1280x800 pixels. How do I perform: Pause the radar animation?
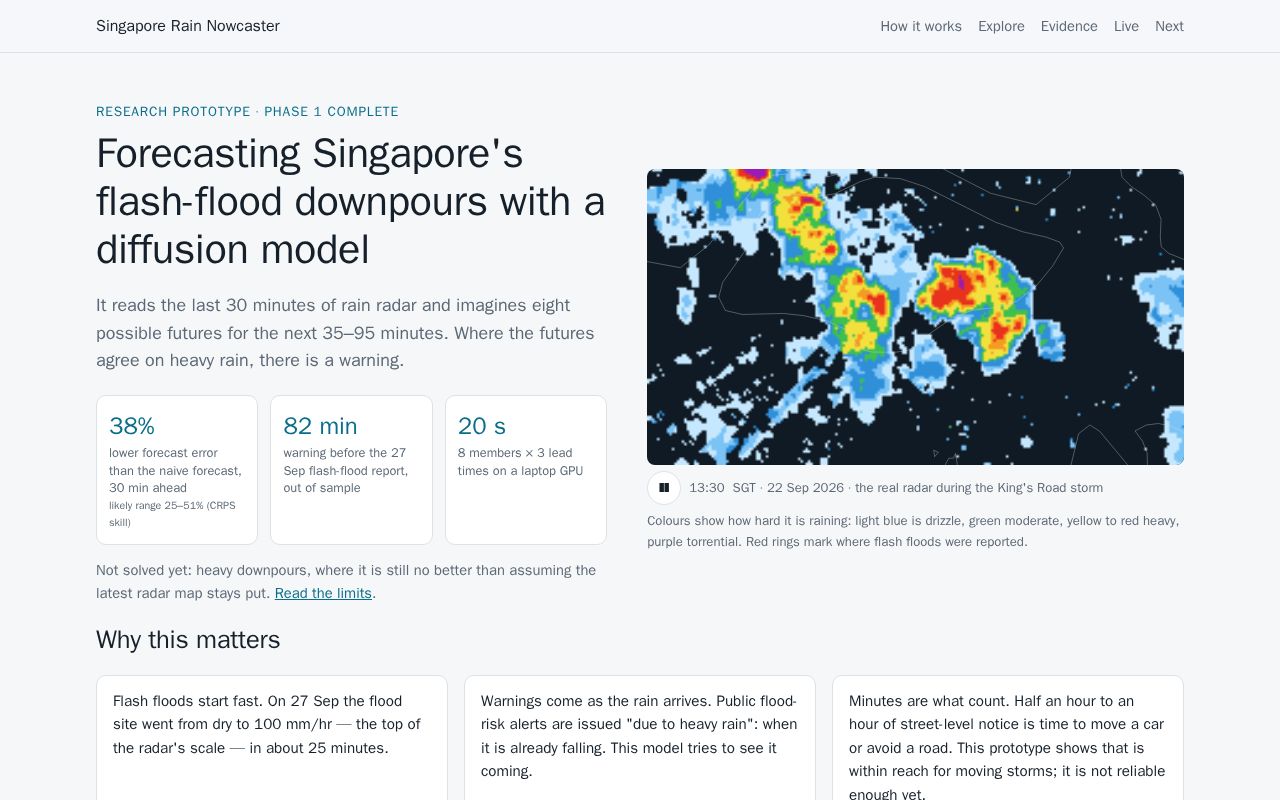664,488
